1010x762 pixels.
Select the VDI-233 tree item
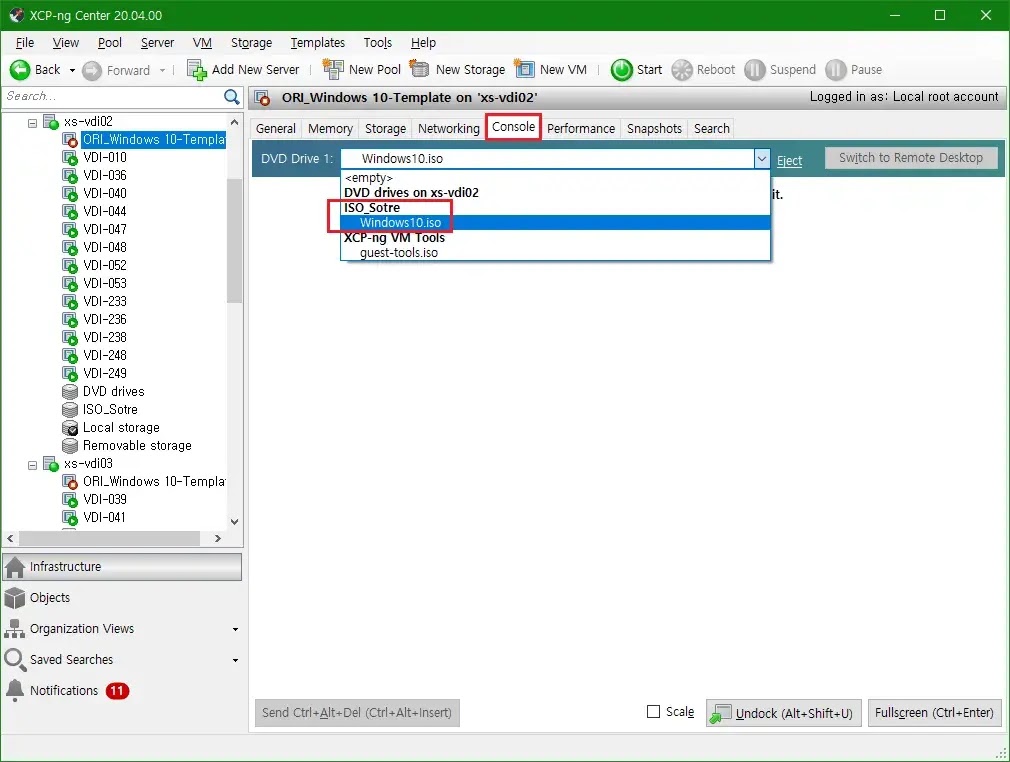tap(104, 301)
